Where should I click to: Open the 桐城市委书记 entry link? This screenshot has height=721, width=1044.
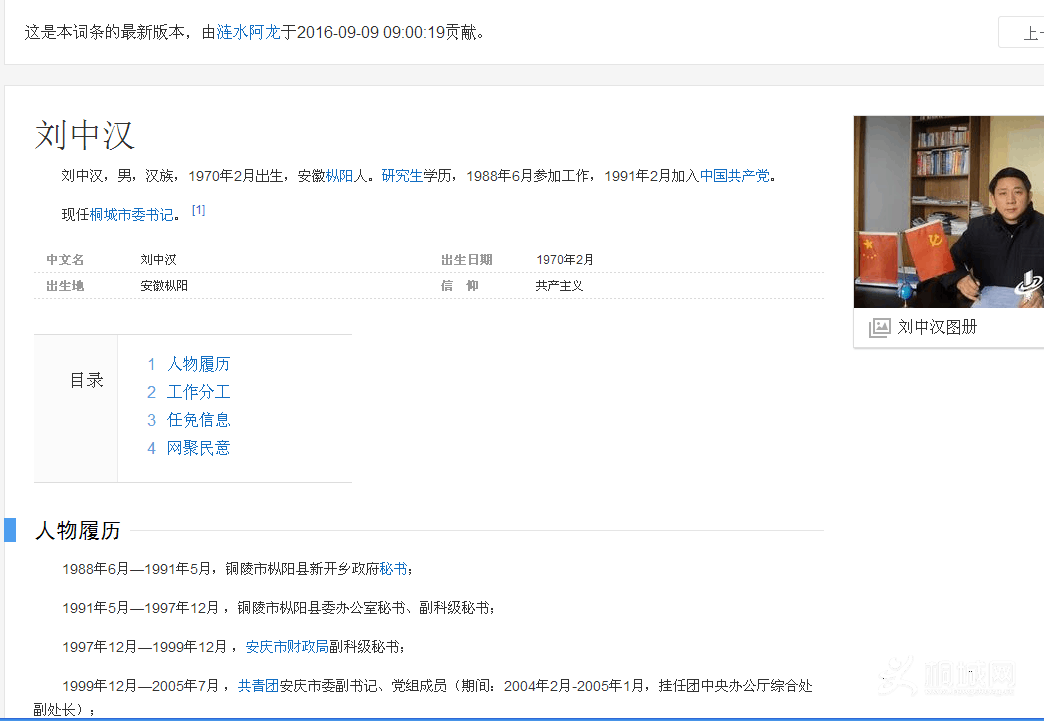[131, 213]
